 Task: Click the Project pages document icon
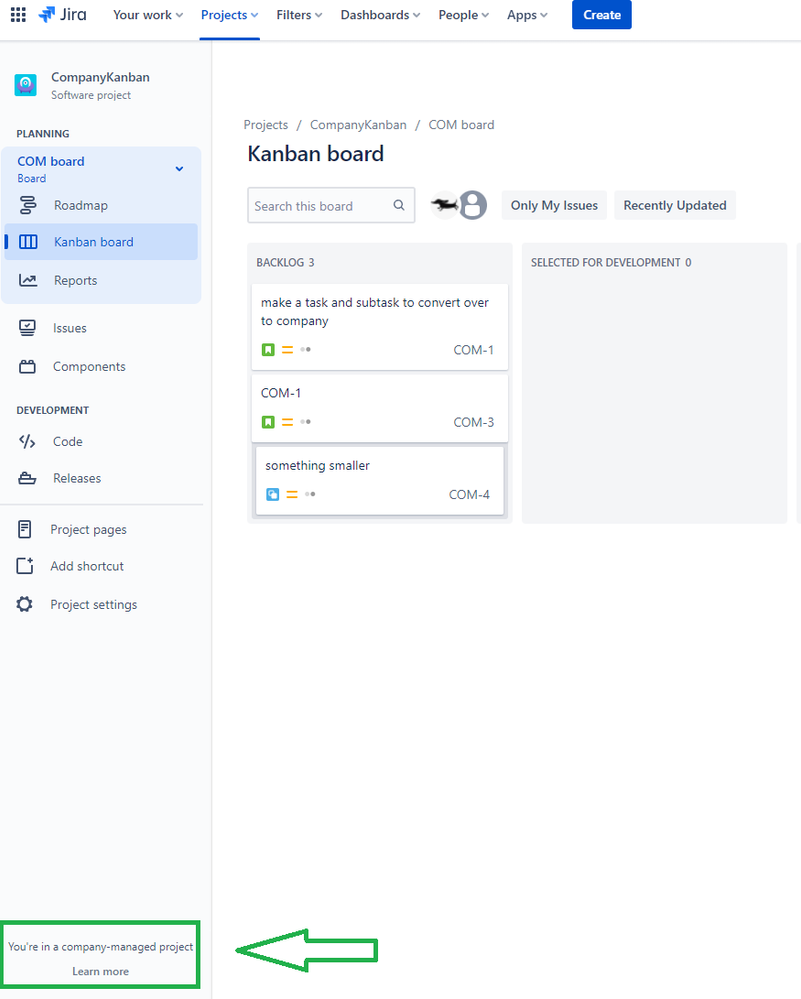[25, 529]
